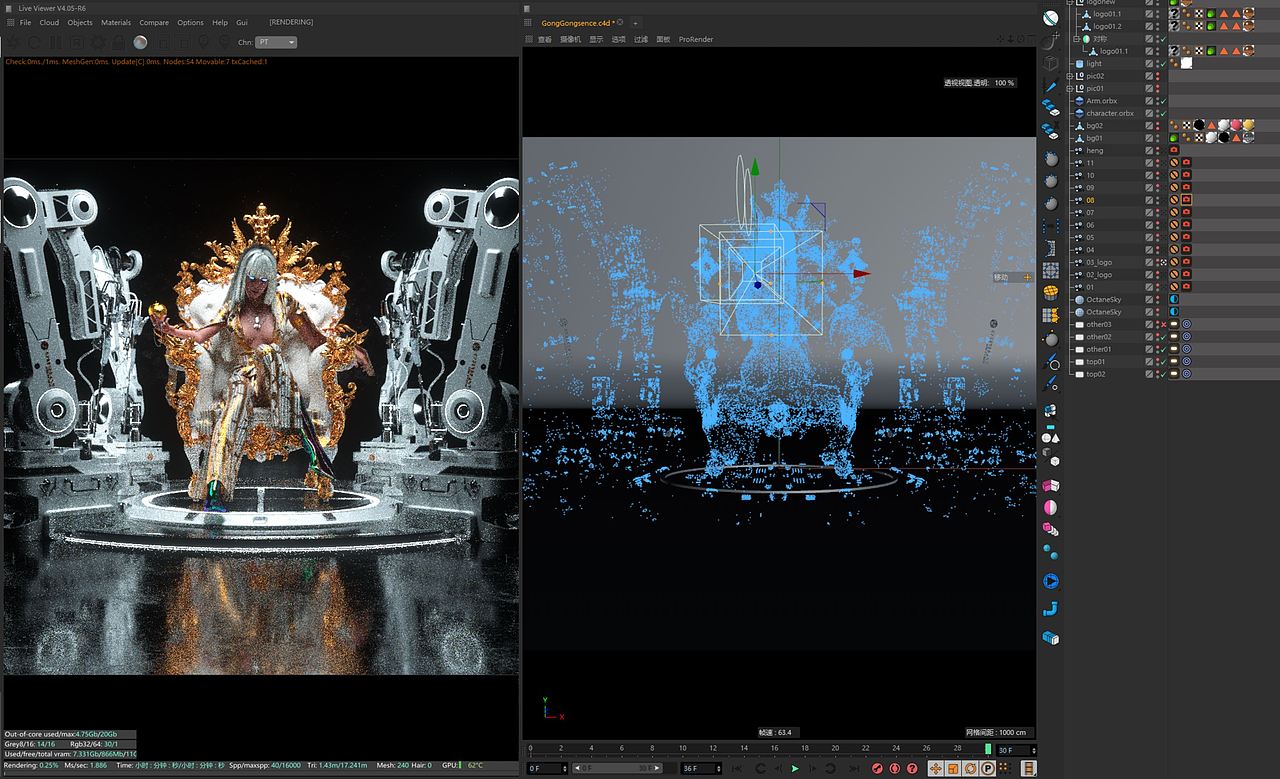
Task: Click the blue circular play icon in toolbar
Action: [1051, 581]
